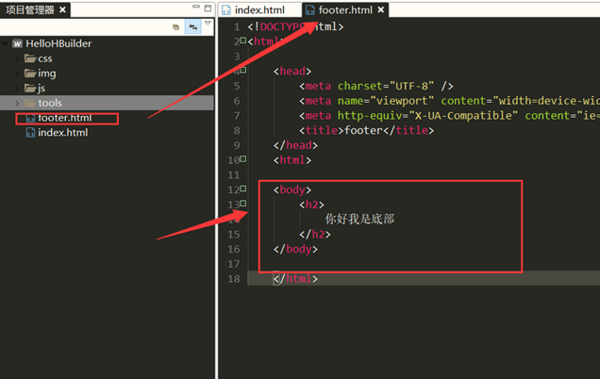Maximize the project manager panel
The width and height of the screenshot is (600, 379).
208,8
